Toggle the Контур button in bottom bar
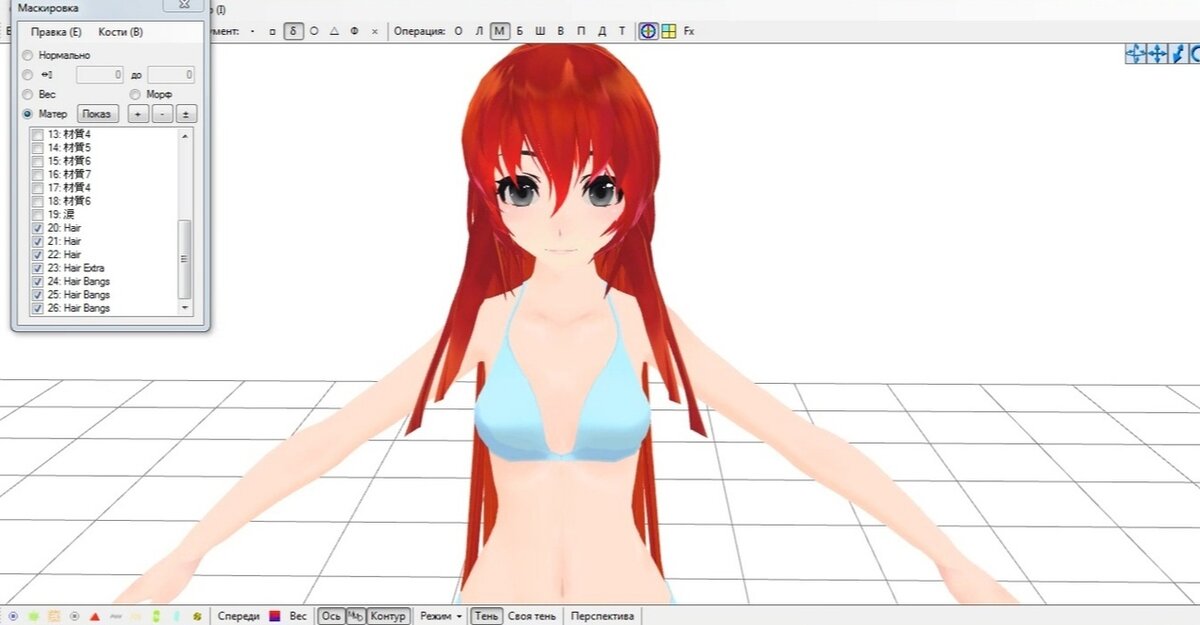 point(388,616)
